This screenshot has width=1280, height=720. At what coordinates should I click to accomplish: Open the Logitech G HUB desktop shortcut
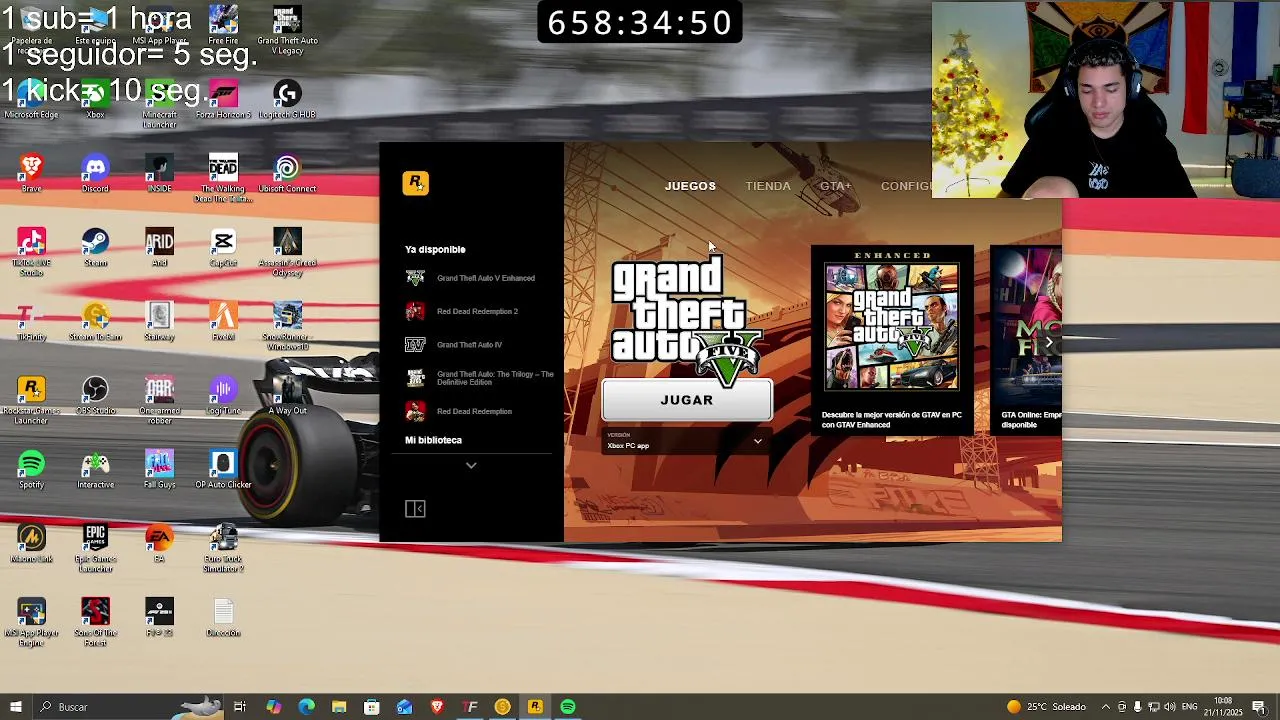pos(287,99)
